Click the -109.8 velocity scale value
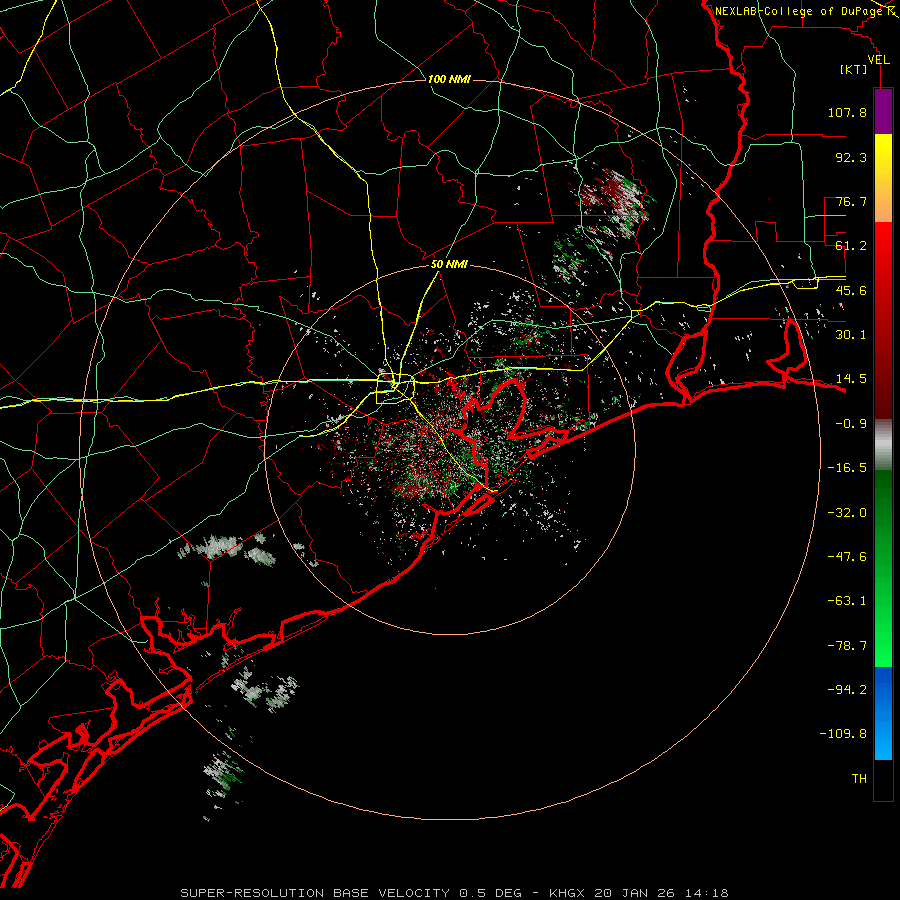 [x=843, y=734]
